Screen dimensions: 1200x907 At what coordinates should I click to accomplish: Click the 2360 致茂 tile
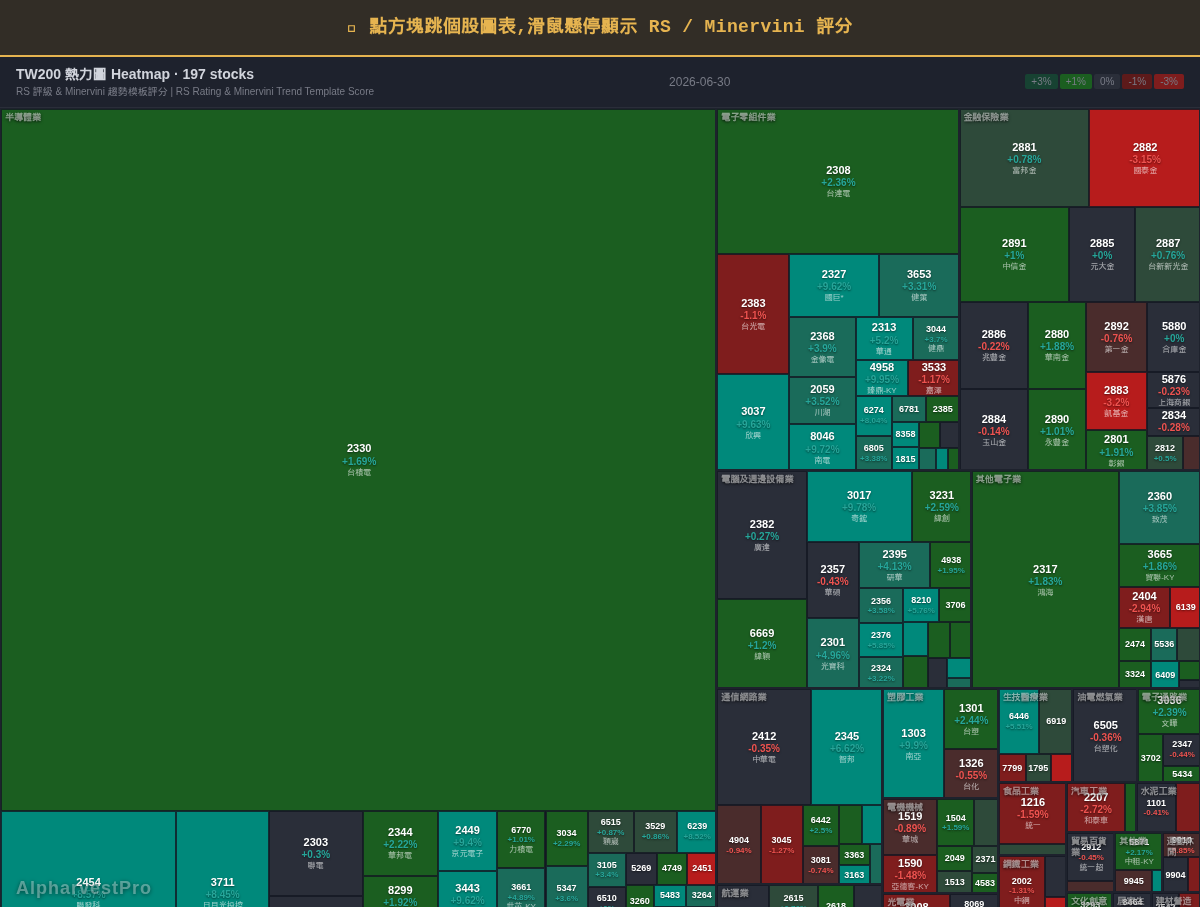click(x=1159, y=507)
